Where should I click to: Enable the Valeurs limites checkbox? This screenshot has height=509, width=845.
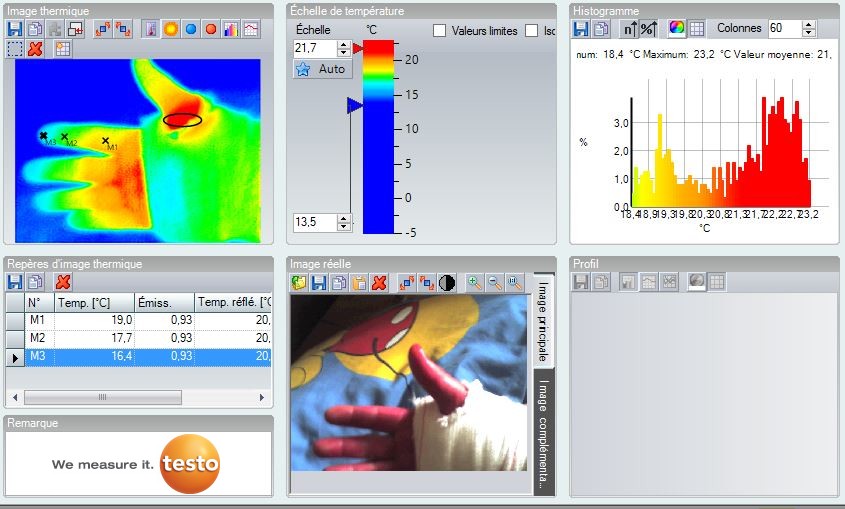[440, 31]
